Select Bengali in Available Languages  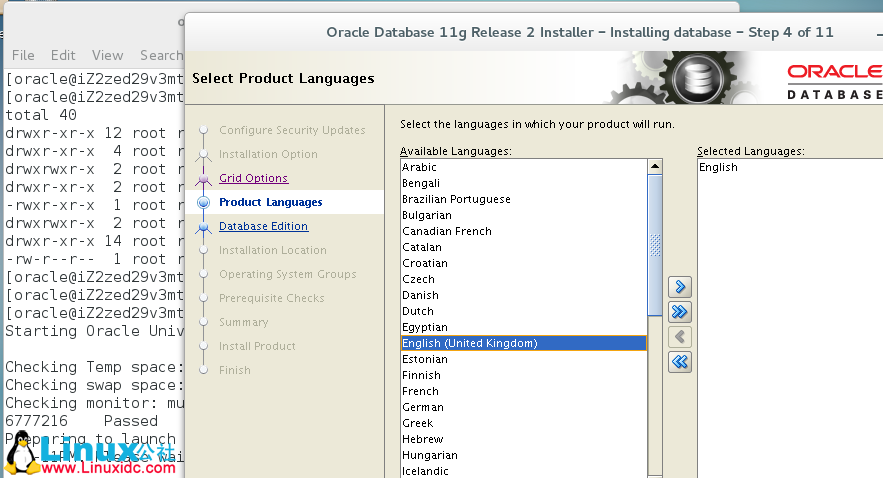pos(524,183)
